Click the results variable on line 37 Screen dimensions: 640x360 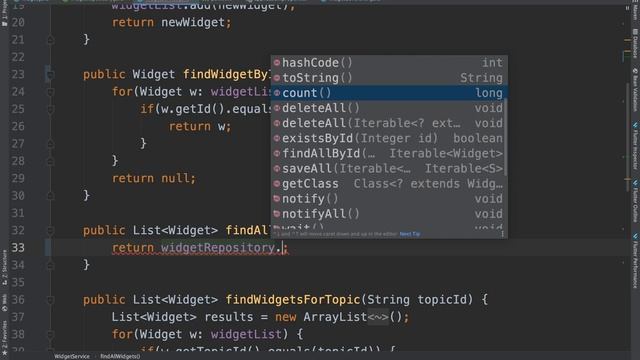(228, 317)
